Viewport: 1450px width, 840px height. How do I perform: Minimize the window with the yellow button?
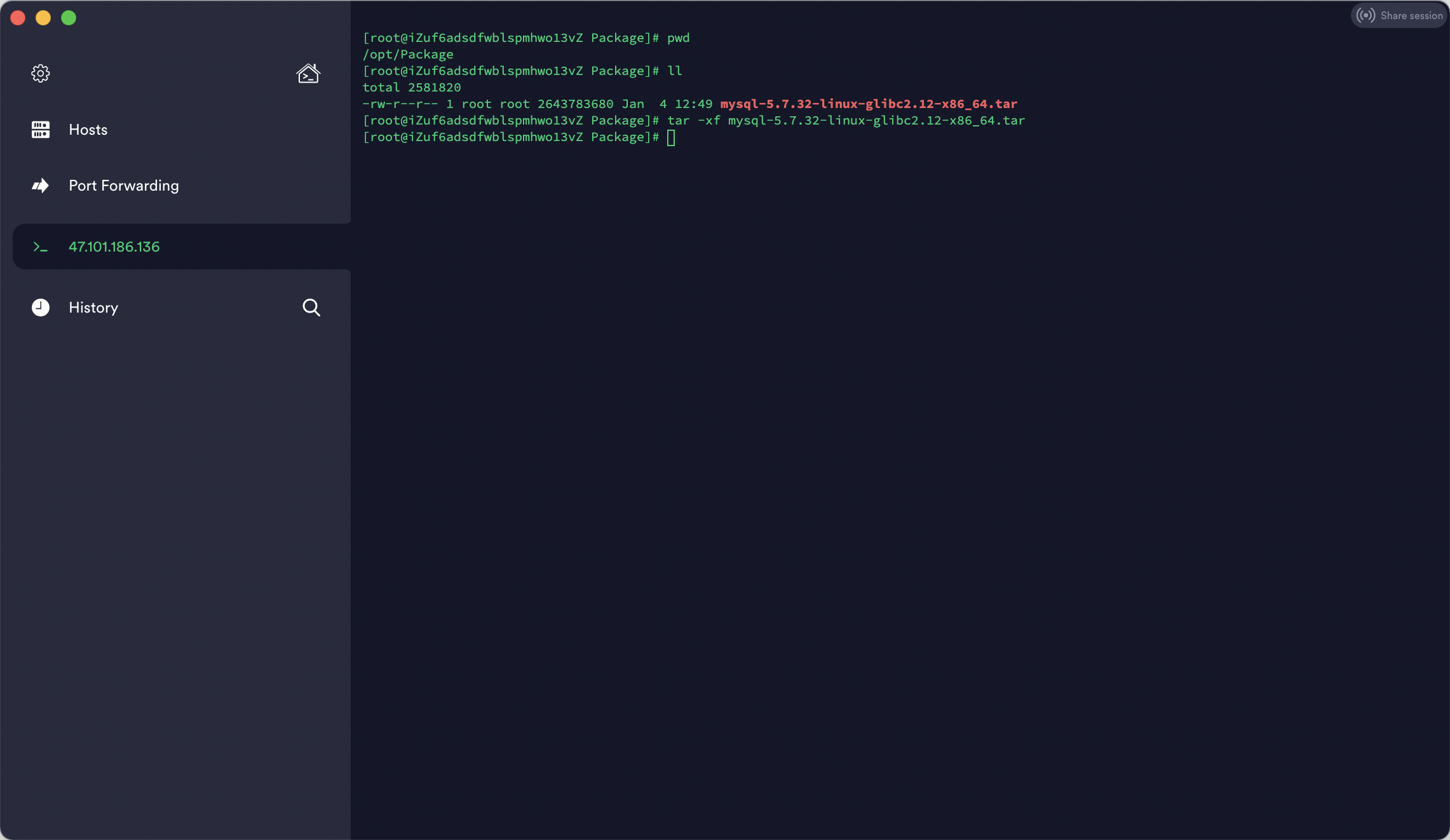coord(43,18)
